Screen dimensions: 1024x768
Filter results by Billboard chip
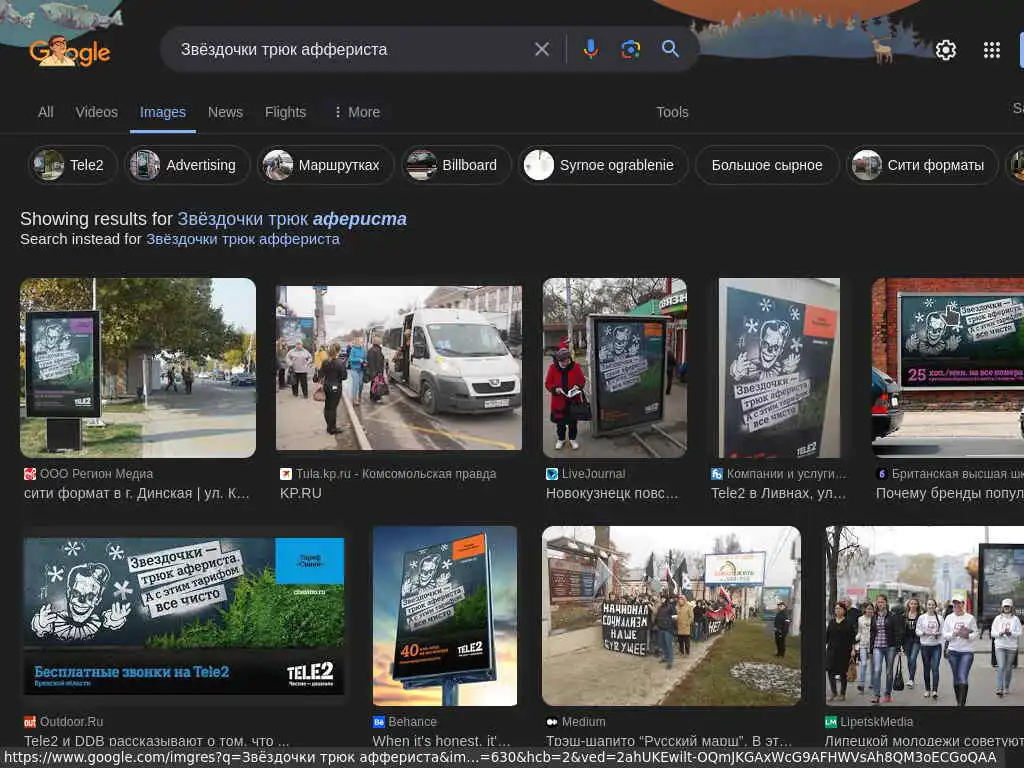tap(456, 165)
